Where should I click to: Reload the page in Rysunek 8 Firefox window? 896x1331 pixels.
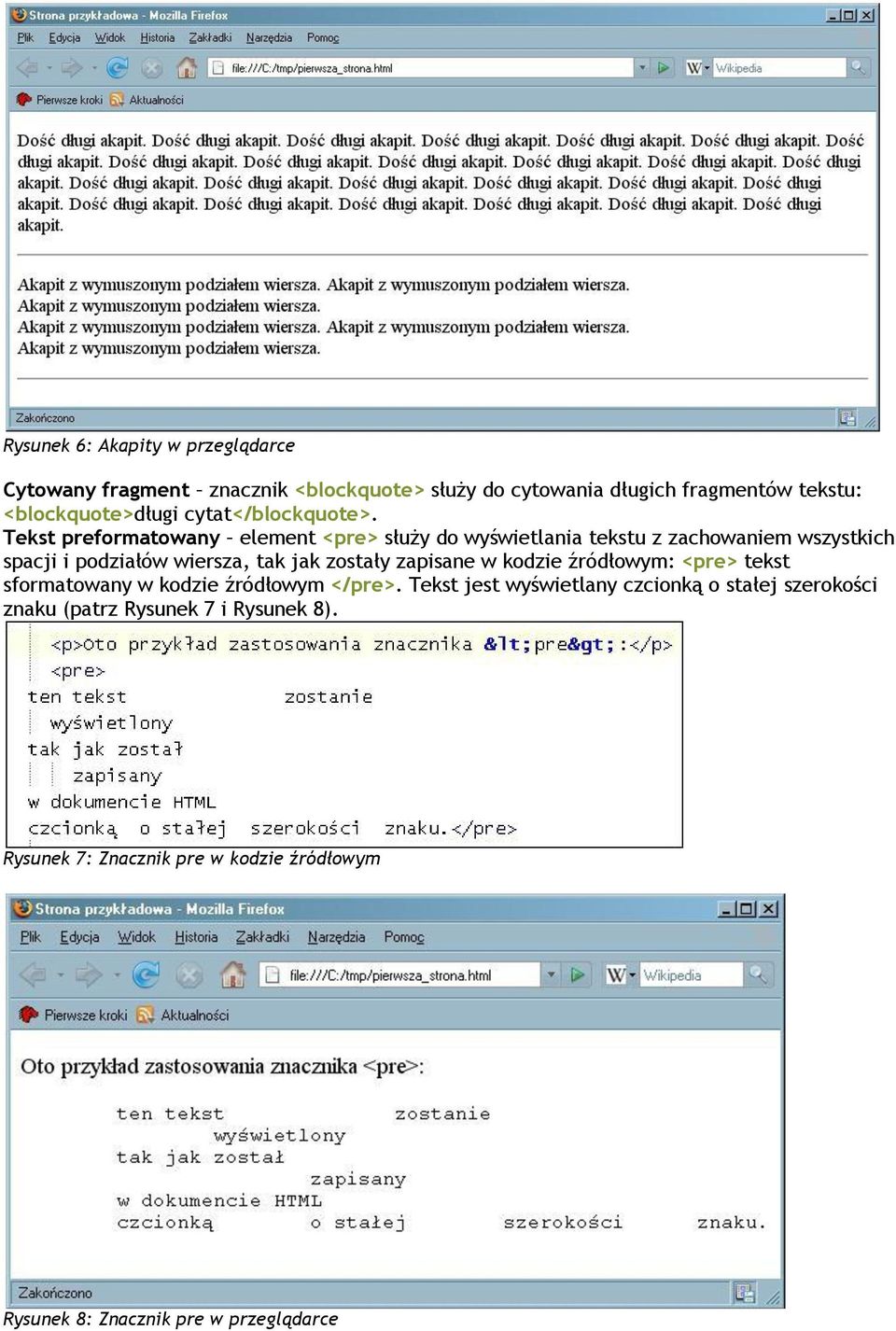click(x=146, y=975)
